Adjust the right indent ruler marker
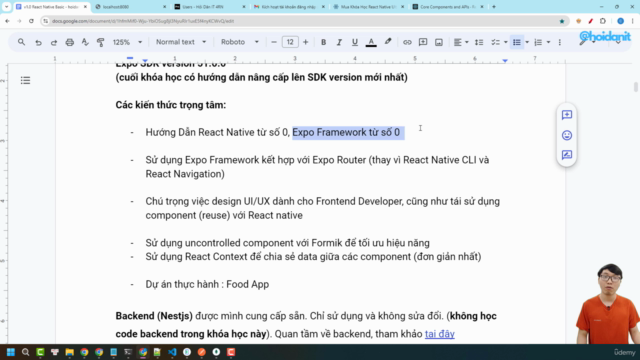The width and height of the screenshot is (640, 360). coord(505,60)
